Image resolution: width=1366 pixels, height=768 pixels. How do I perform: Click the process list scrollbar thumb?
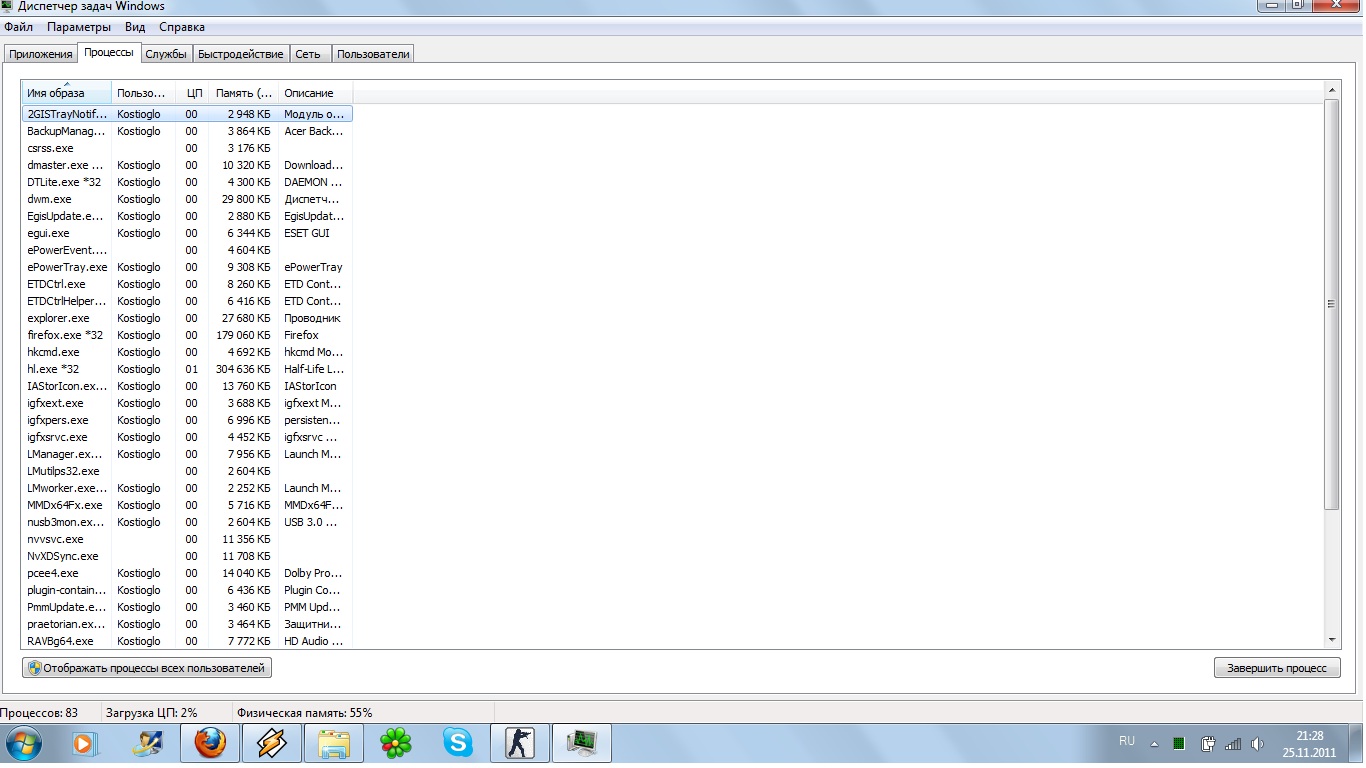tap(1332, 304)
